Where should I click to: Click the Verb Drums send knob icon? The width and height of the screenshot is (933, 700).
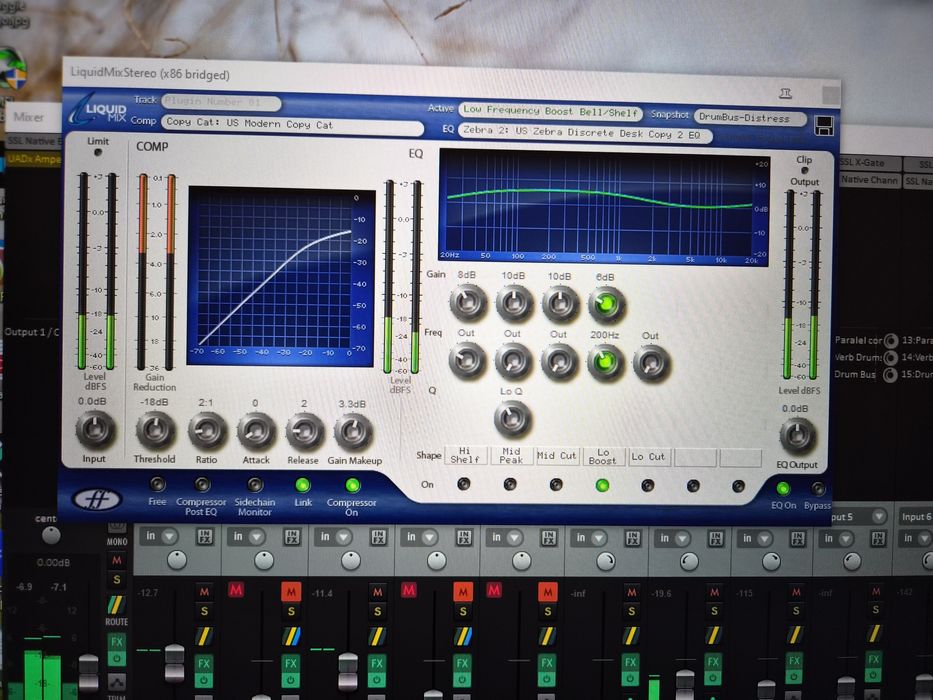click(x=890, y=358)
